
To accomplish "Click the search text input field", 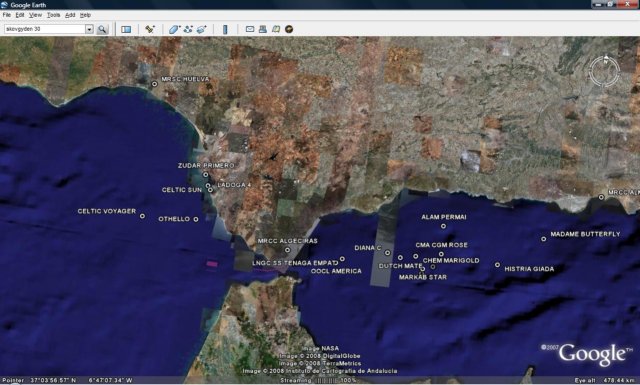I will 44,29.
